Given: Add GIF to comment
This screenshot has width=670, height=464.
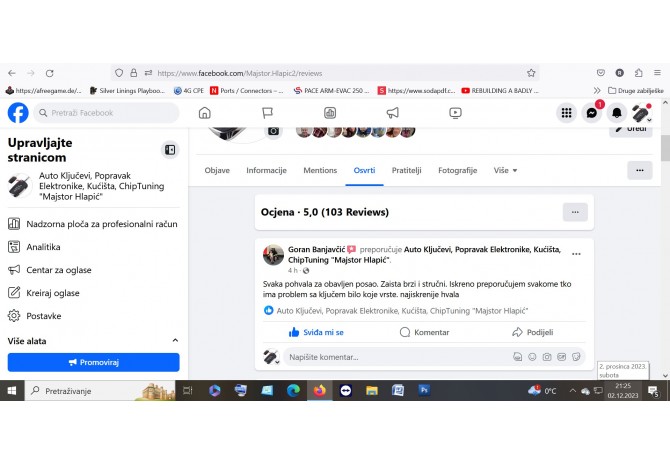Looking at the screenshot, I should pyautogui.click(x=561, y=357).
